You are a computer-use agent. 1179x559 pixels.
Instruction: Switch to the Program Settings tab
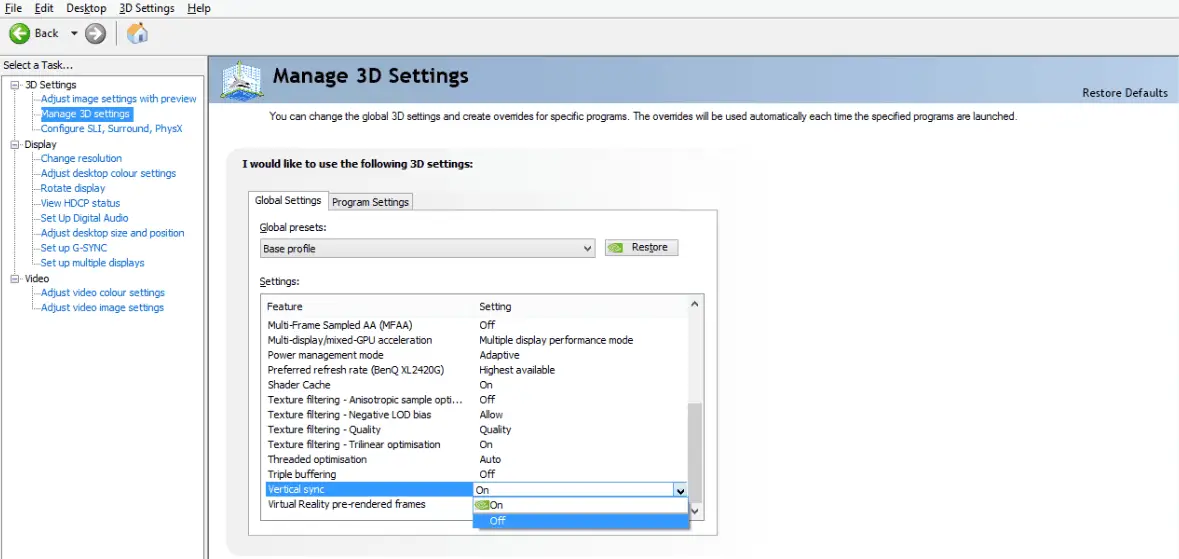[371, 202]
